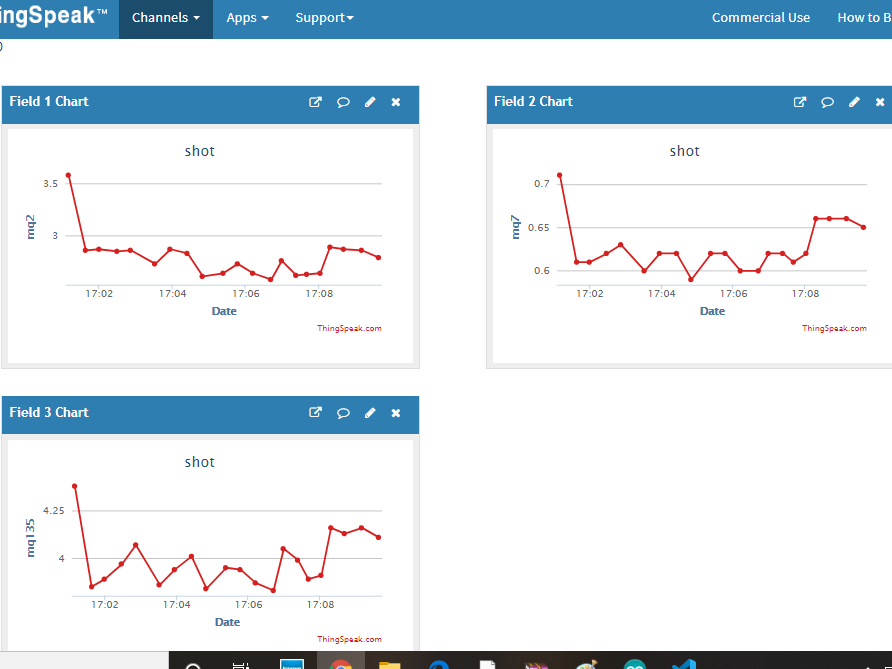
Task: Edit Field 3 Chart with pencil icon
Action: click(370, 413)
